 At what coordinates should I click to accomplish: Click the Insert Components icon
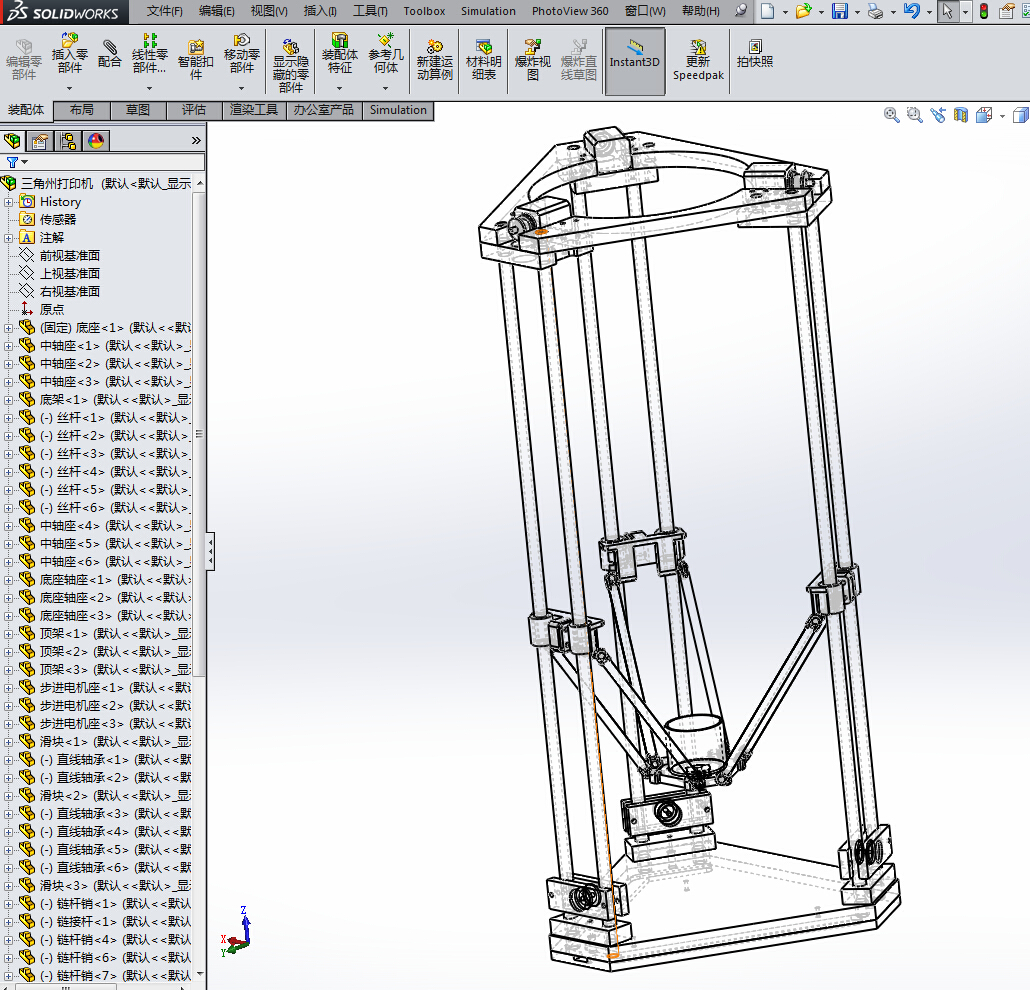point(69,41)
